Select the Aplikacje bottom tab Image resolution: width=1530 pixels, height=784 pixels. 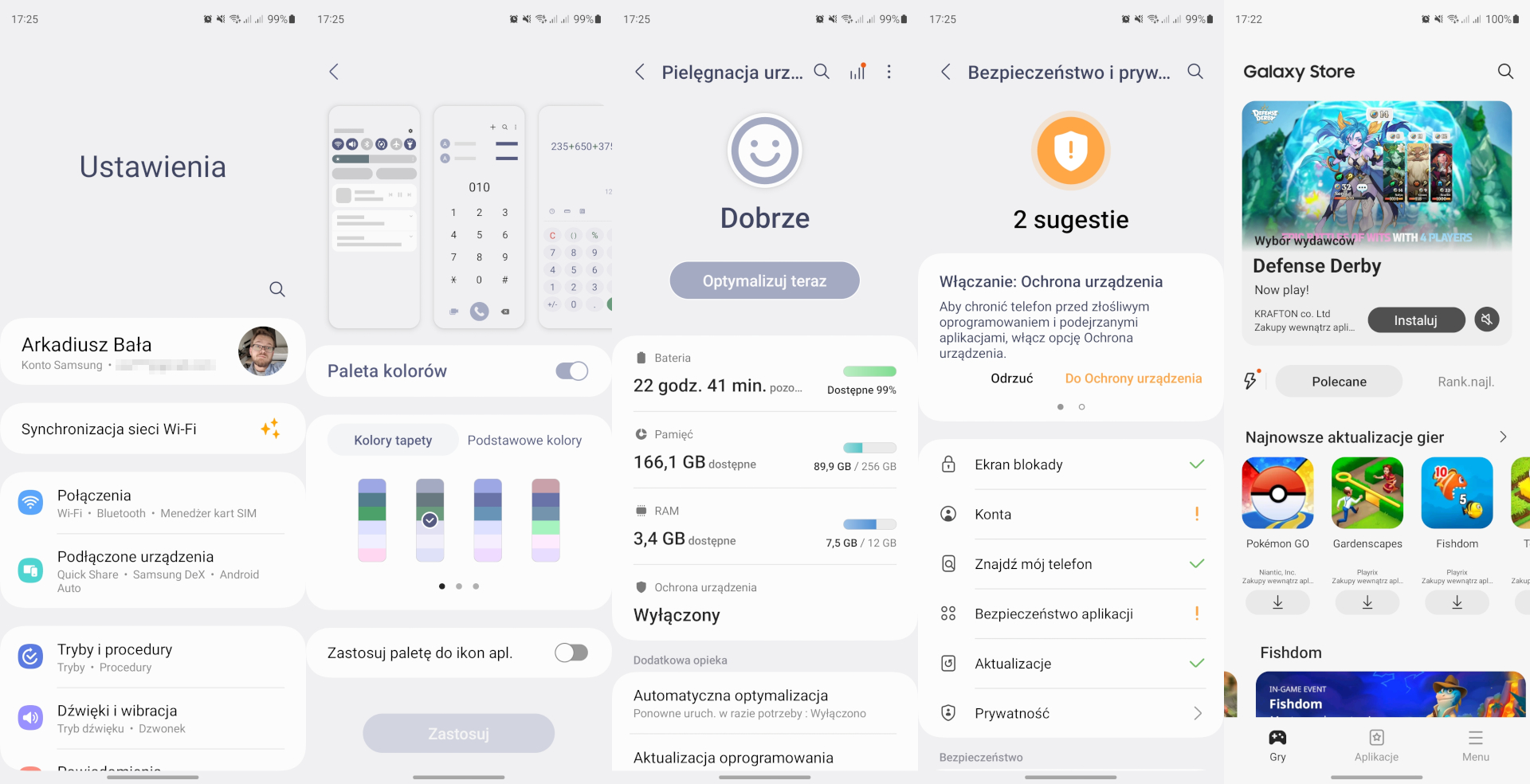tap(1376, 745)
